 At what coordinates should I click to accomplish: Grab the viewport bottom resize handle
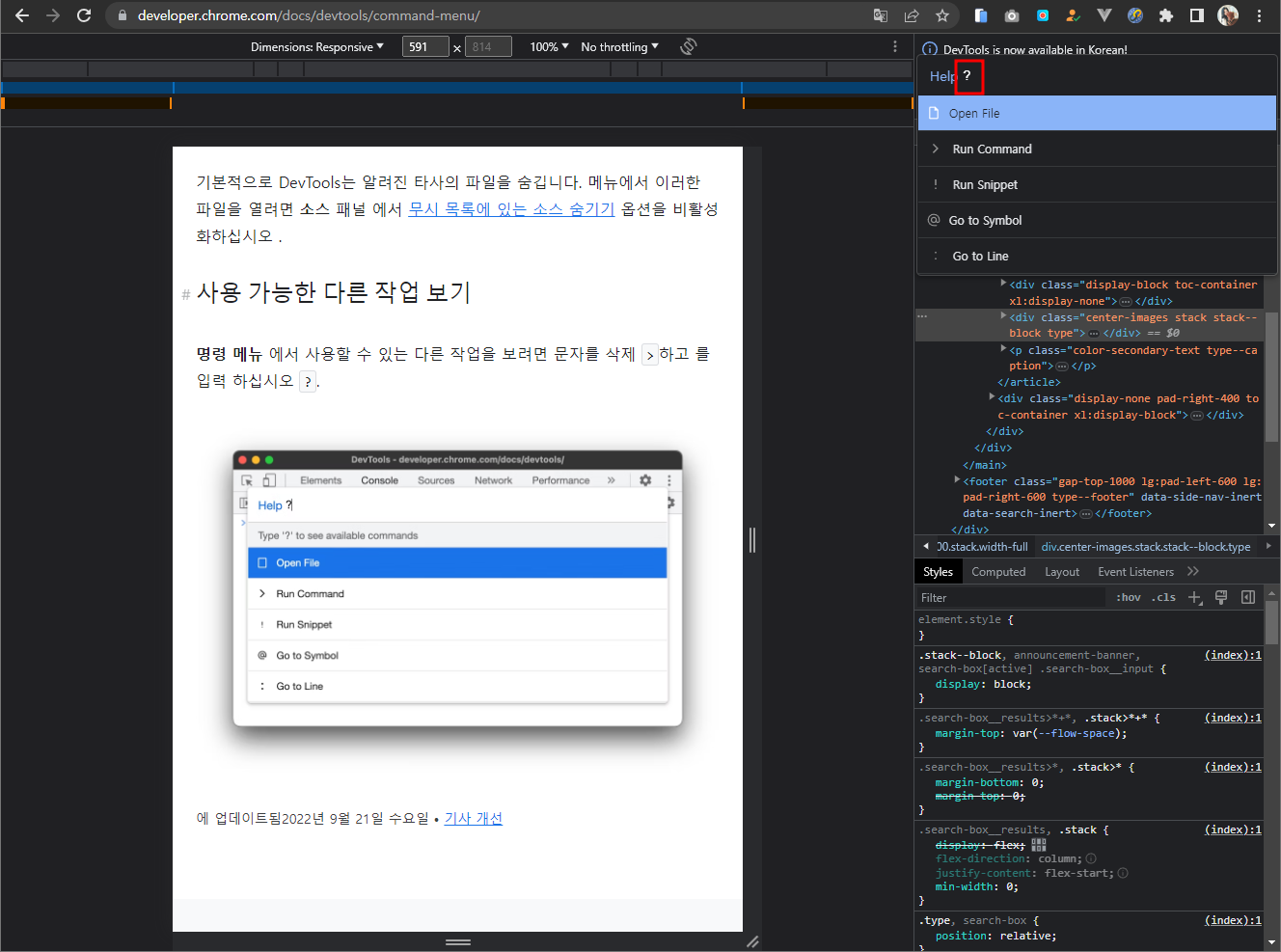point(458,941)
